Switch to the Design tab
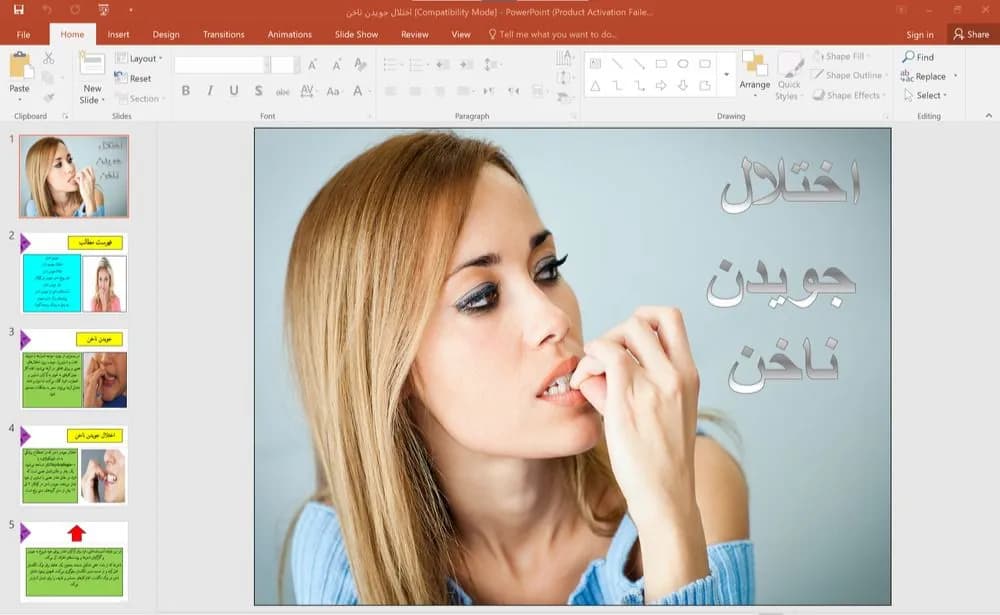Viewport: 1000px width, 615px height. [166, 34]
